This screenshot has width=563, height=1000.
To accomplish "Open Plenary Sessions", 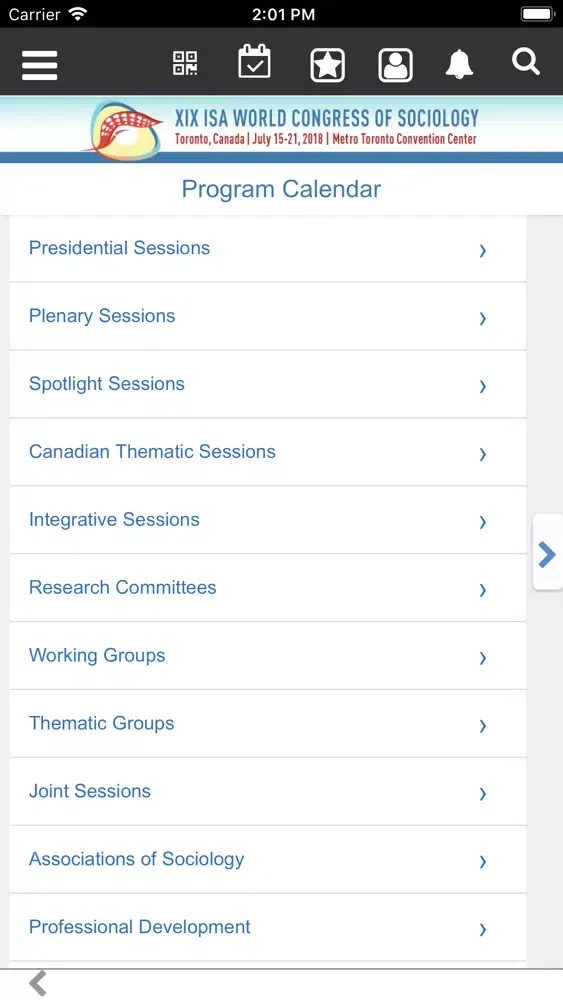I will tap(268, 316).
